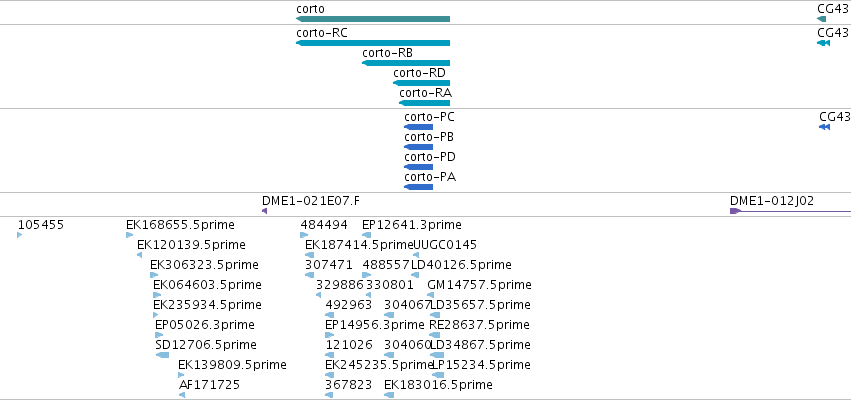Click the corto-PB protein feature
Viewport: 851px width, 400px height.
click(x=418, y=147)
